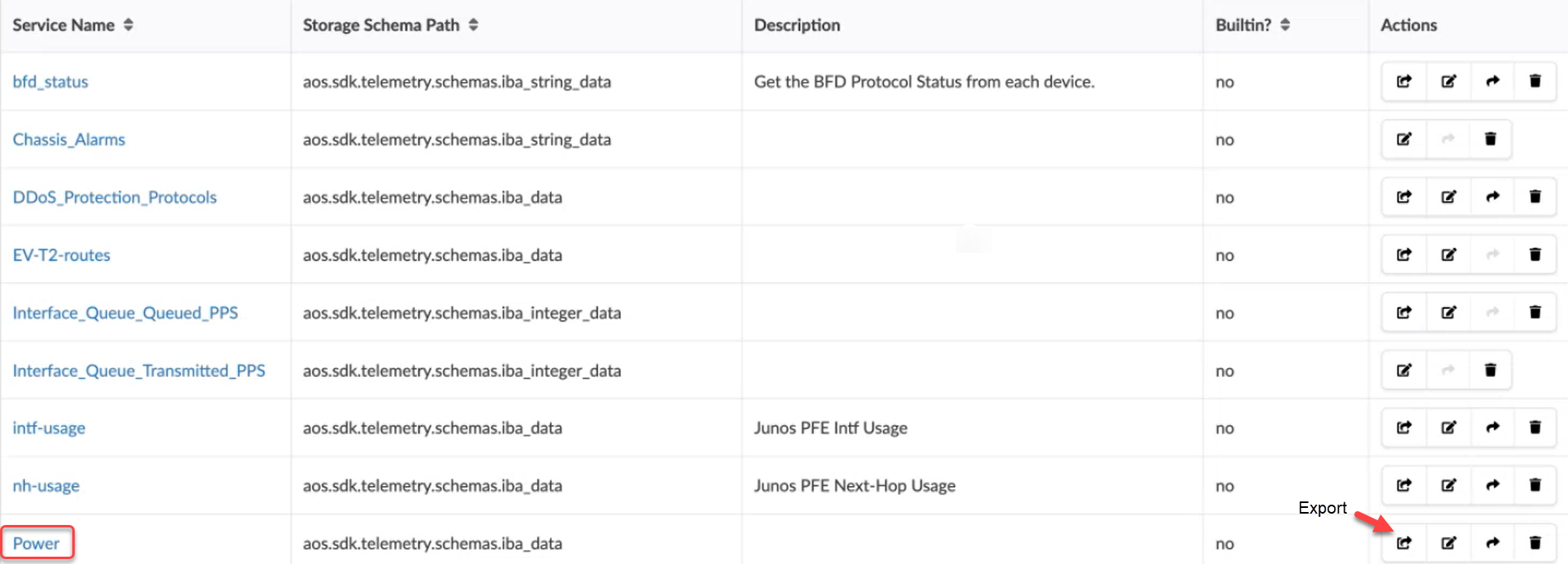Export the nh-usage service

click(x=1404, y=485)
